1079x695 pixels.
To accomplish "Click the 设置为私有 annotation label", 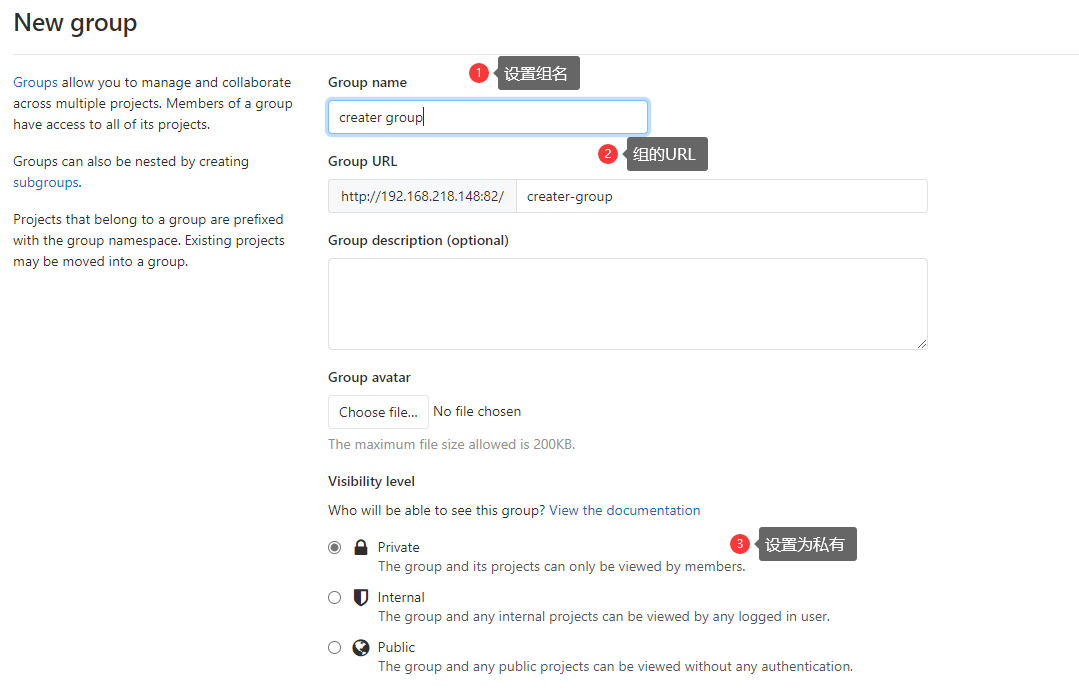I will 806,544.
